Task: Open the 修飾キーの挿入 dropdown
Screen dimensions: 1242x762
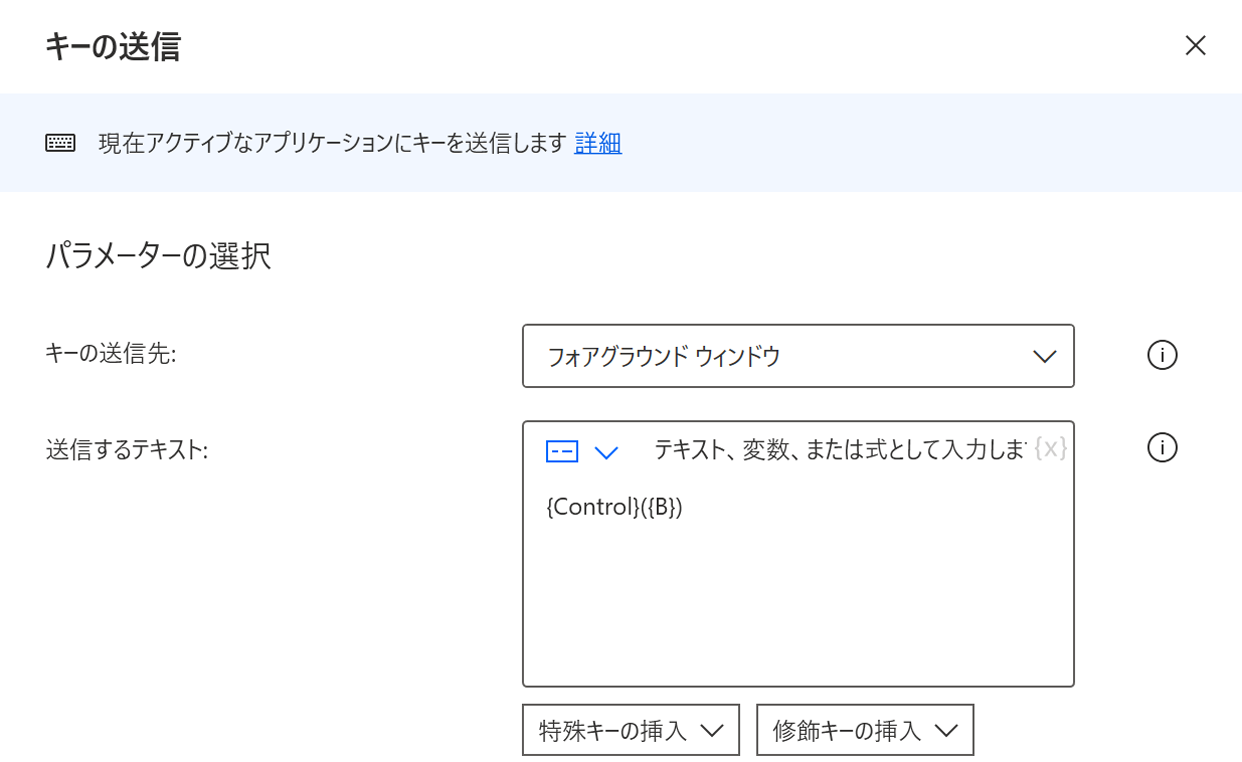Action: (x=865, y=730)
